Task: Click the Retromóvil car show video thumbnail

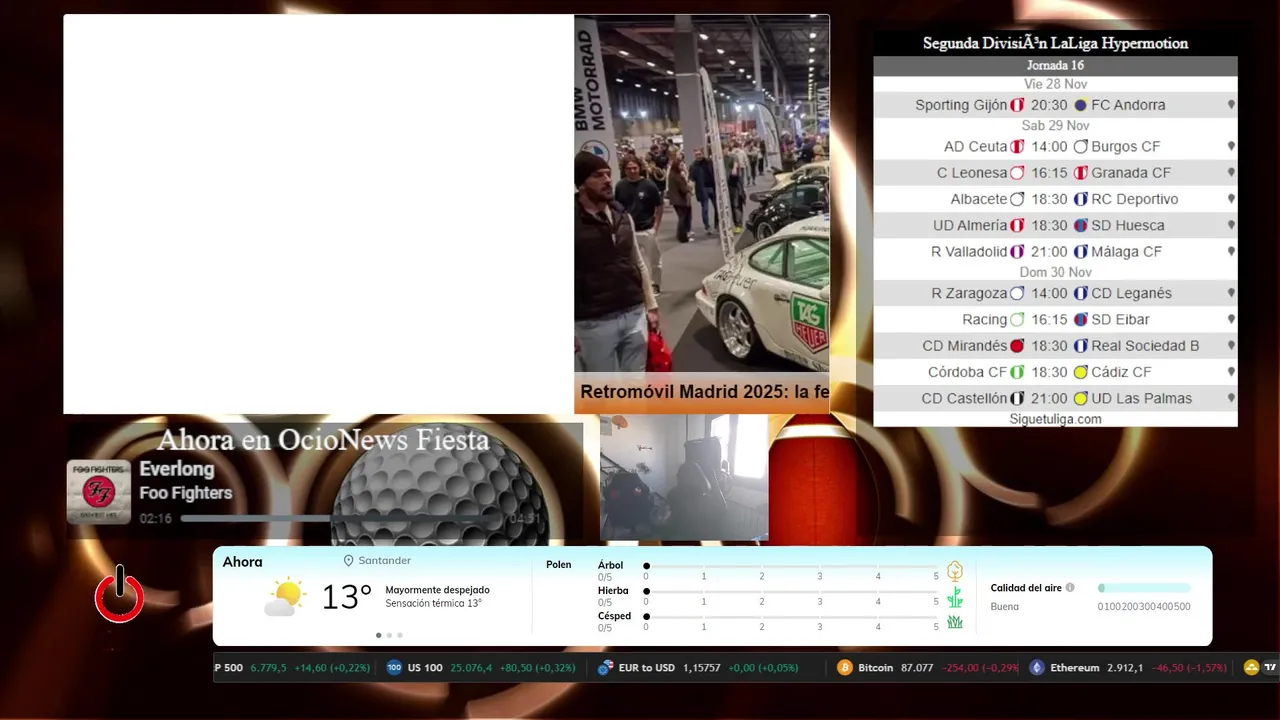Action: [702, 193]
